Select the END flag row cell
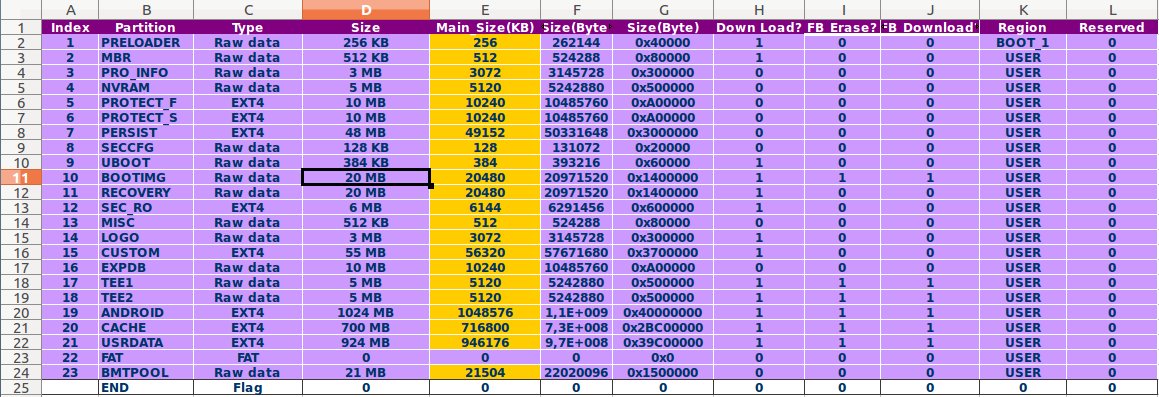The width and height of the screenshot is (1159, 397). [146, 387]
